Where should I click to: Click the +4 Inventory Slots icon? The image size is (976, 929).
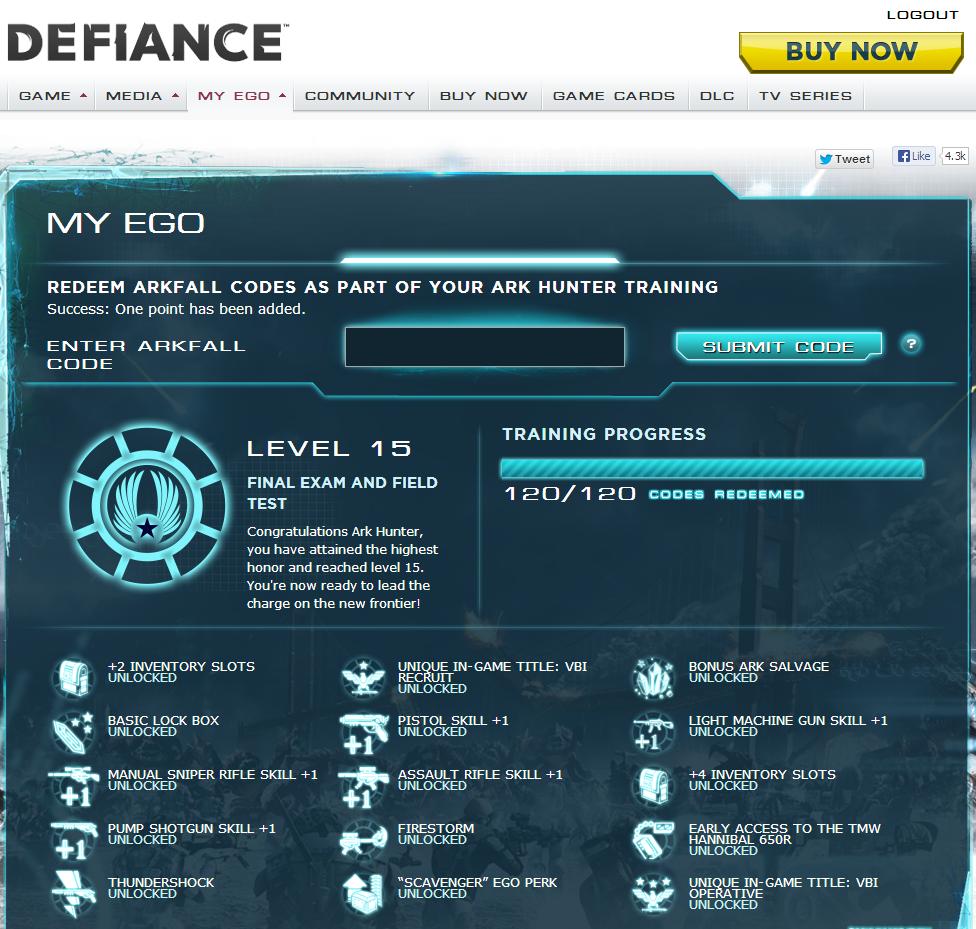pyautogui.click(x=654, y=786)
